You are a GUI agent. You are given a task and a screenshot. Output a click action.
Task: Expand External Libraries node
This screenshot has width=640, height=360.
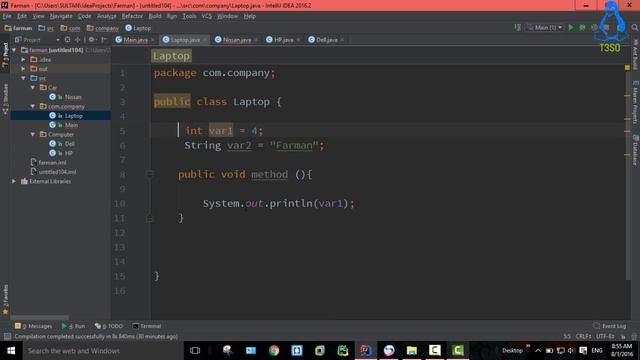pyautogui.click(x=14, y=181)
